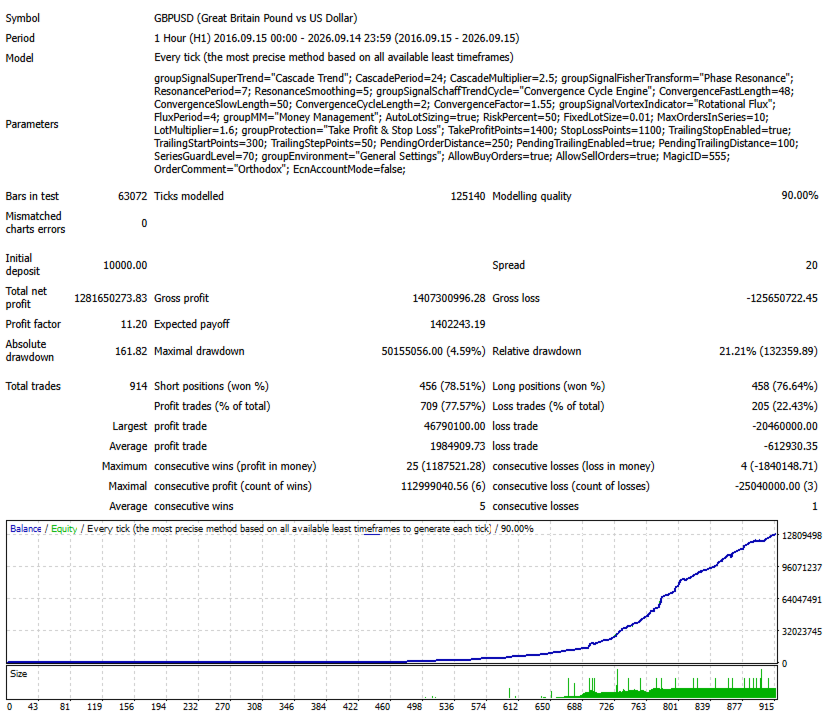Click the 915 marker on chart axis

click(x=766, y=706)
